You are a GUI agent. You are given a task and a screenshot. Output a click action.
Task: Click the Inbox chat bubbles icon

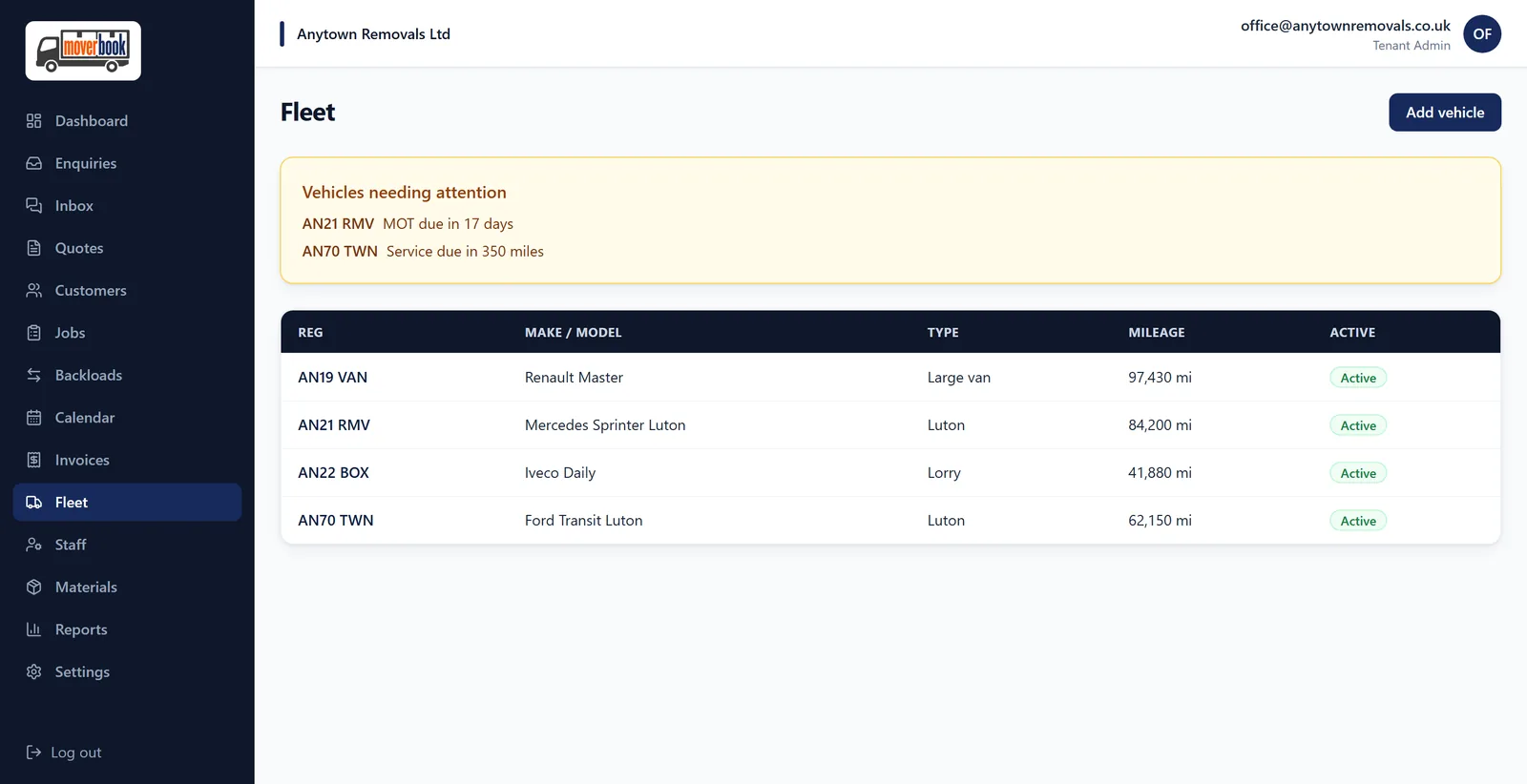click(x=34, y=206)
